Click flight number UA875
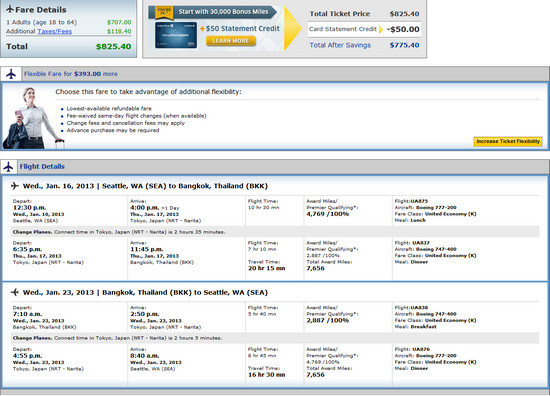Screen dimensions: 550x396 pyautogui.click(x=419, y=201)
